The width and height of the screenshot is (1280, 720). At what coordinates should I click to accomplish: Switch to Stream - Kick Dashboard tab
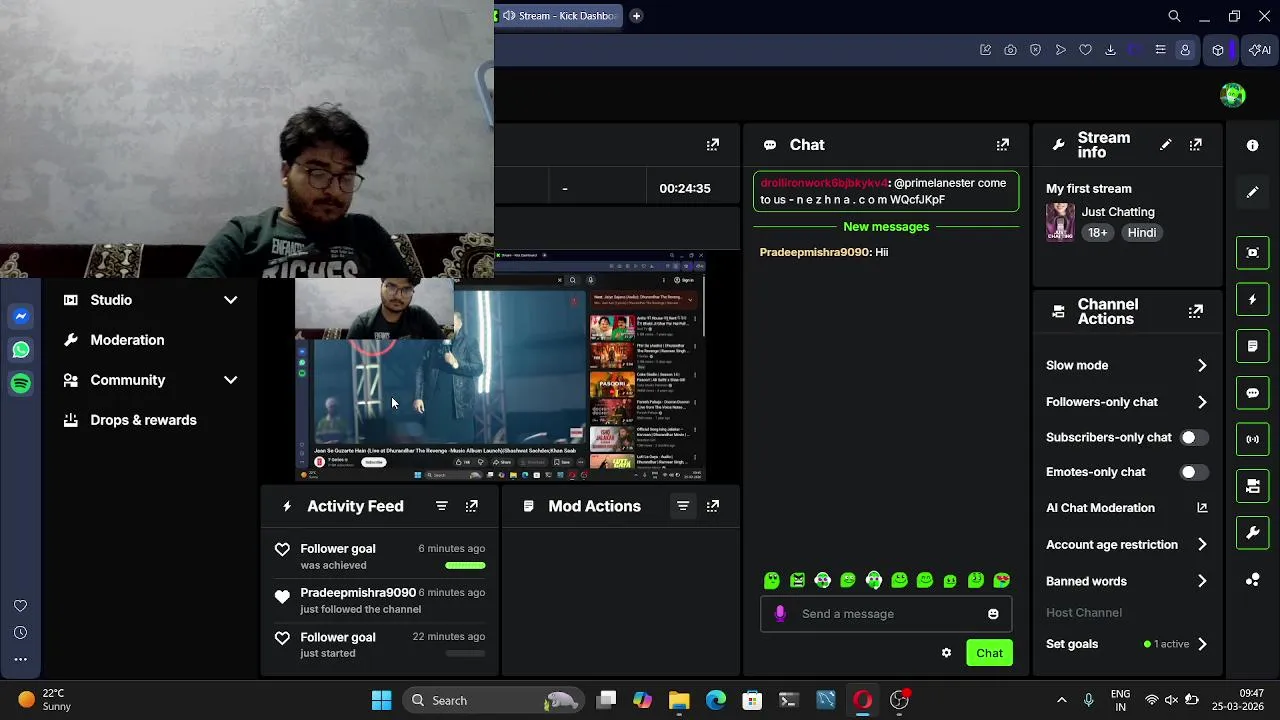pos(559,16)
